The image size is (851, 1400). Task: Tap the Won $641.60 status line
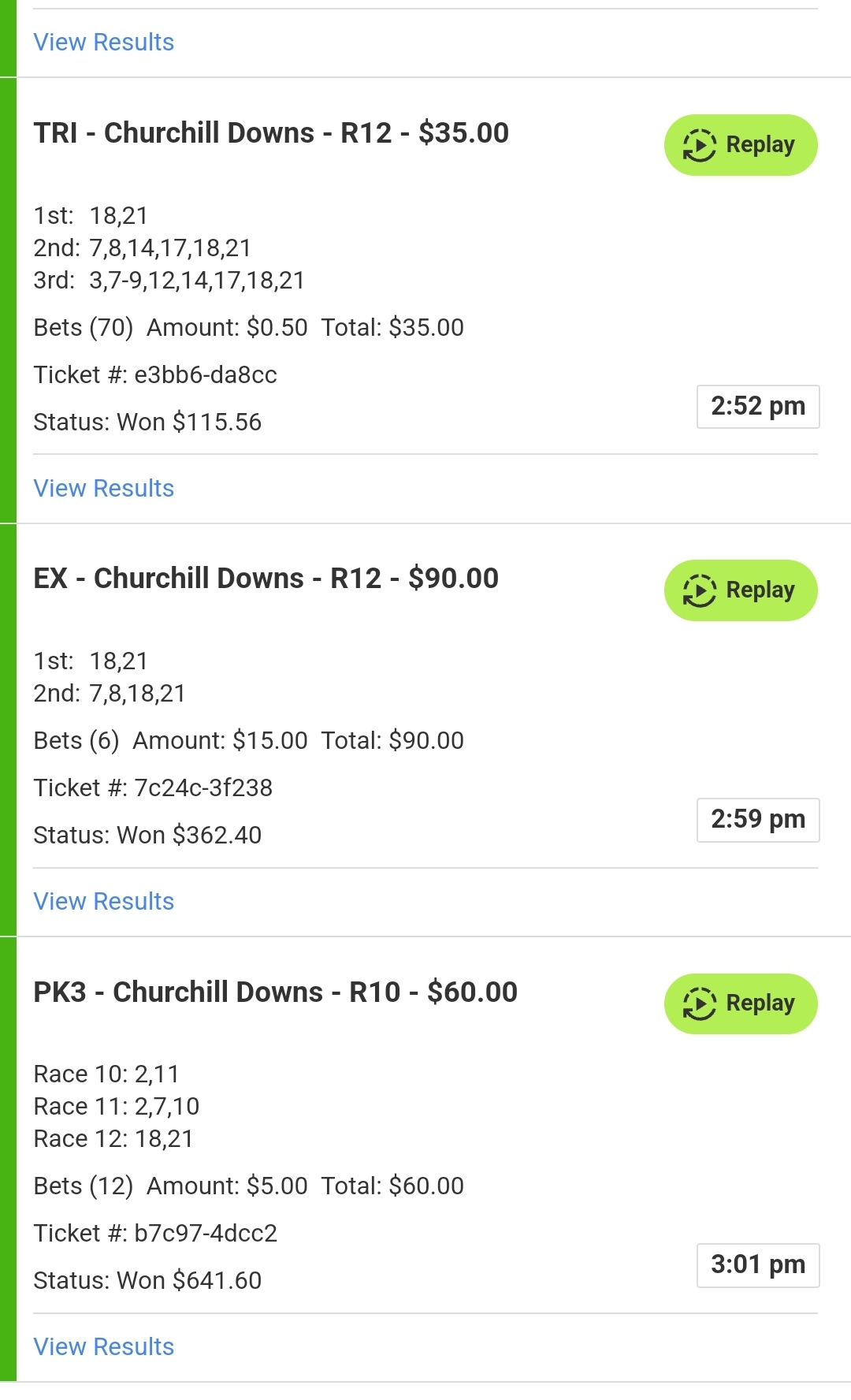click(147, 1281)
